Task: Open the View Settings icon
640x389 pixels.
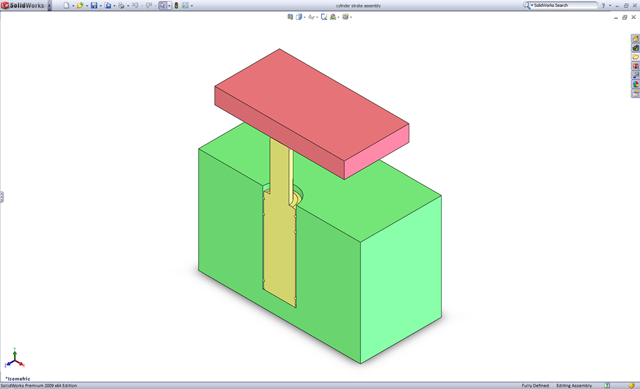Action: (x=346, y=17)
